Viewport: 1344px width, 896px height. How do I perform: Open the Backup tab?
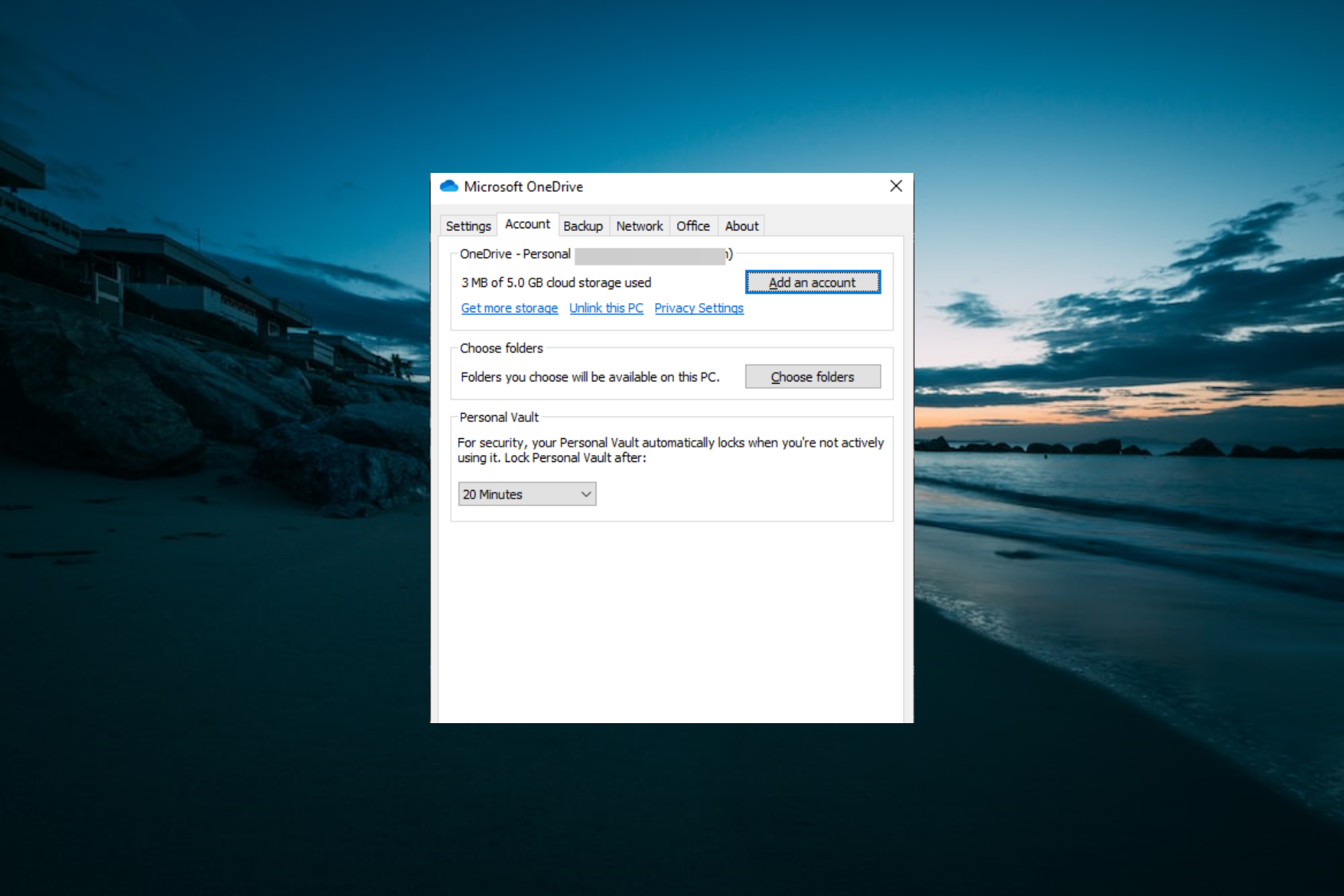tap(583, 226)
